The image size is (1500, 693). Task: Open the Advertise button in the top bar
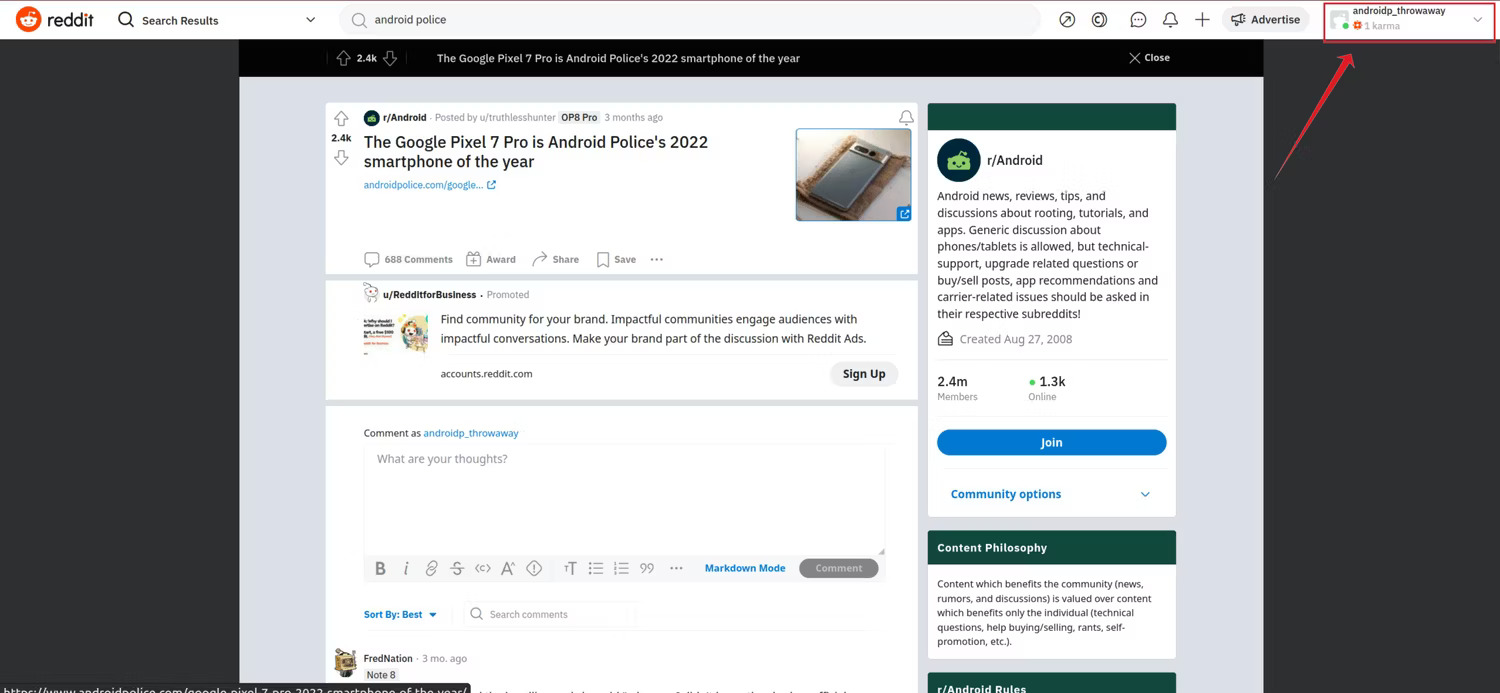(1266, 20)
